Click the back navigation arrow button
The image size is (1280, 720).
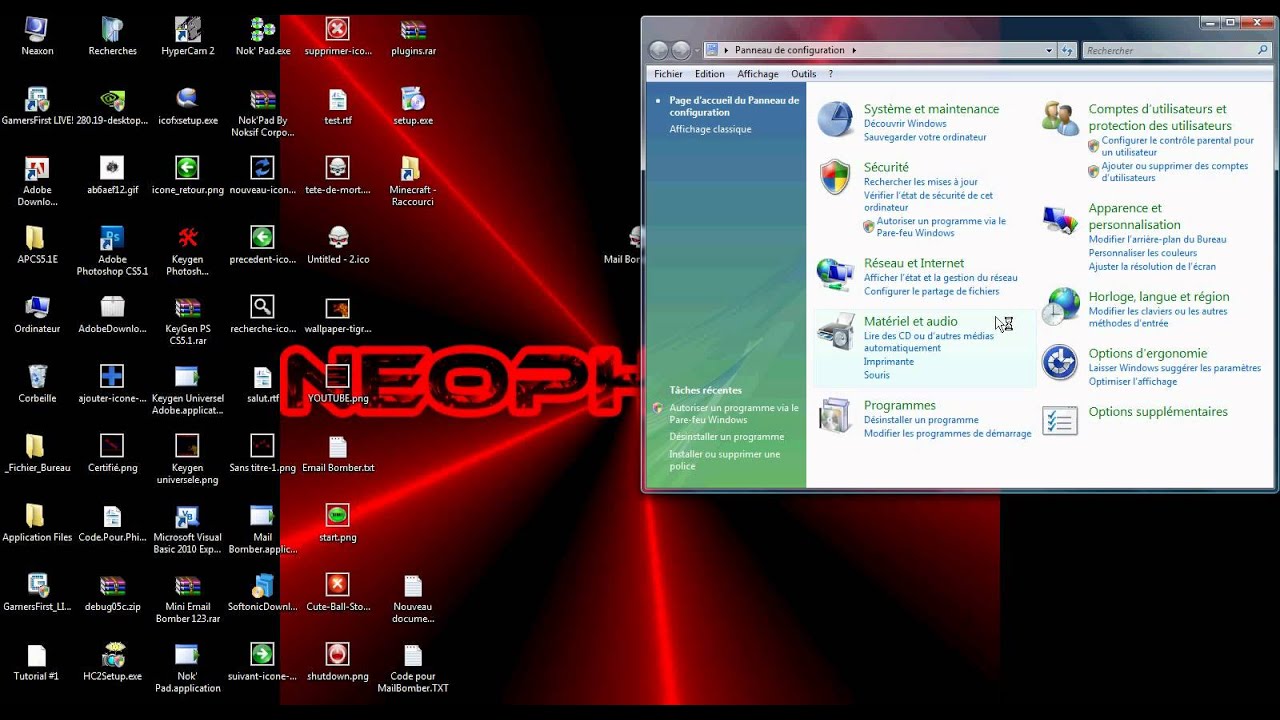(658, 50)
